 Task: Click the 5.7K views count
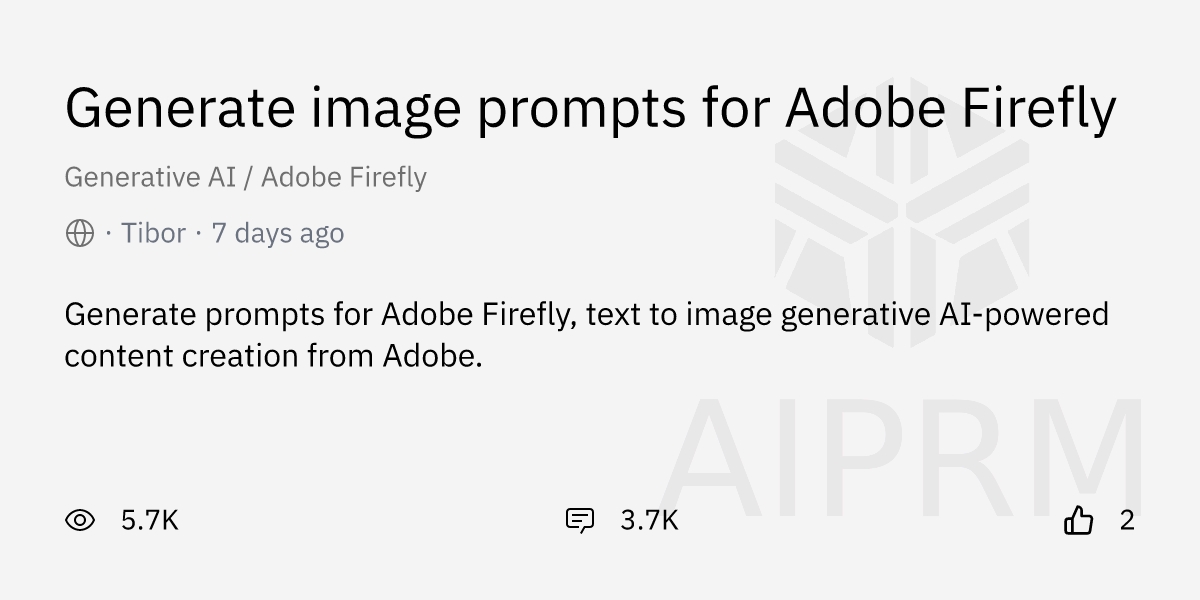pos(150,520)
